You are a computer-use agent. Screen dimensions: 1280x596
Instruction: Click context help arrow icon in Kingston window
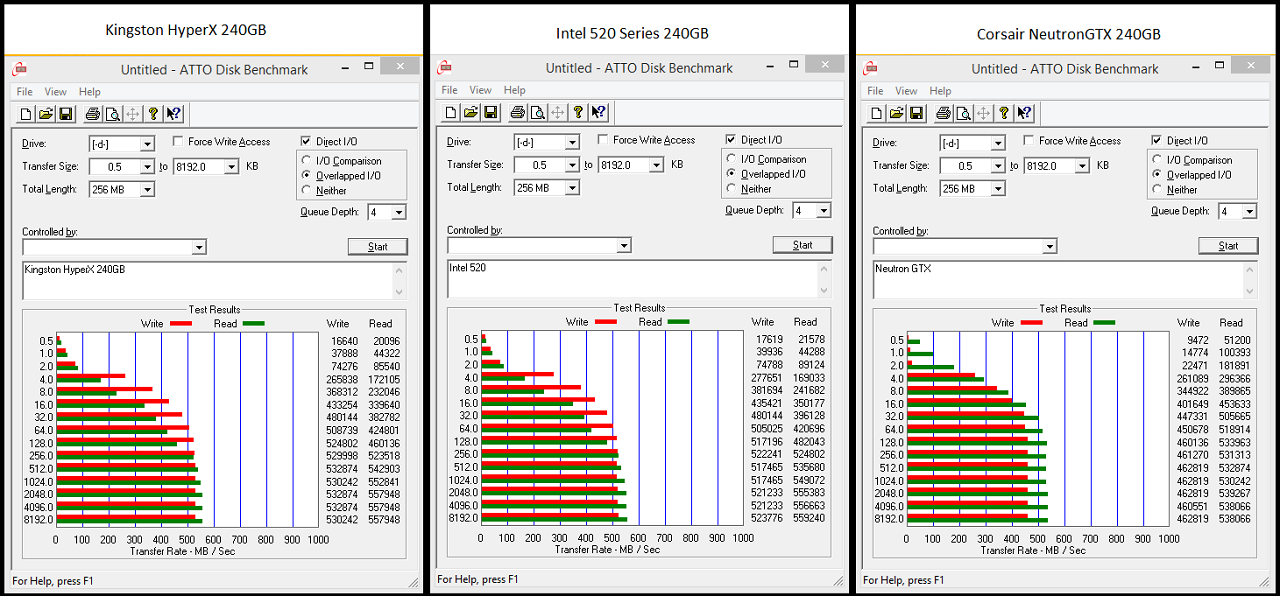pyautogui.click(x=173, y=114)
